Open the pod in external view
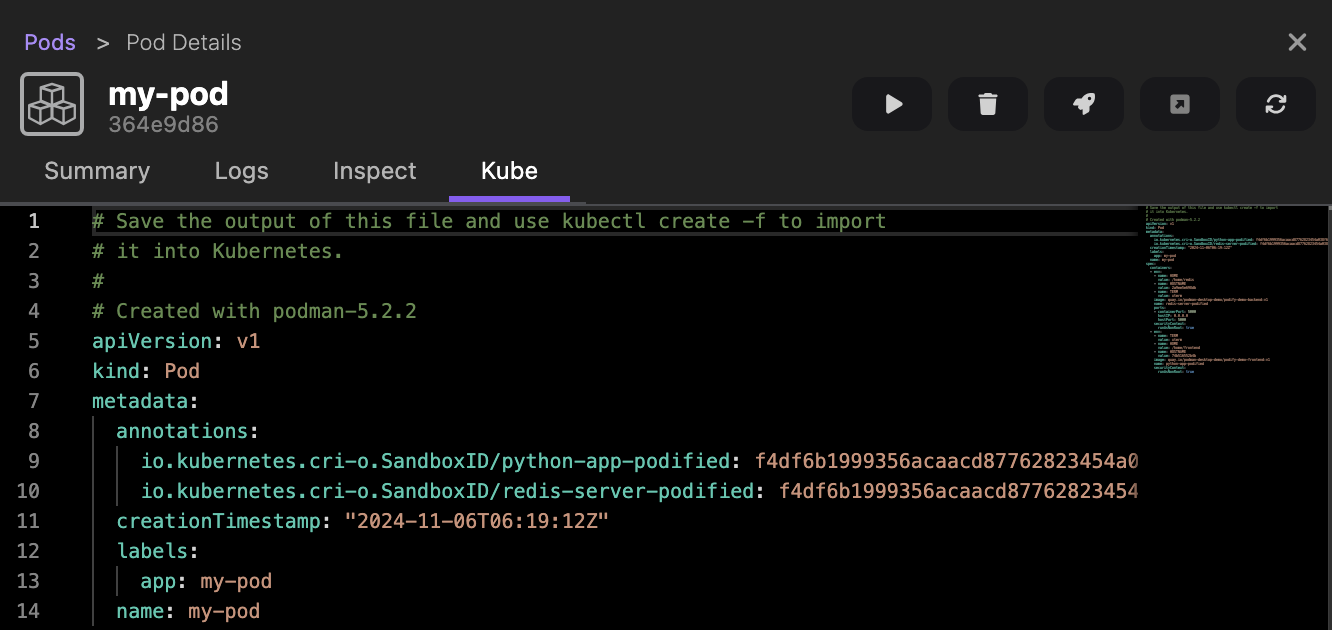The height and width of the screenshot is (630, 1332). tap(1179, 104)
